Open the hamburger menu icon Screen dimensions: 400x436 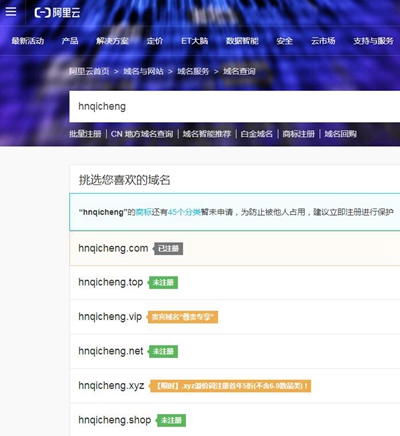(11, 12)
